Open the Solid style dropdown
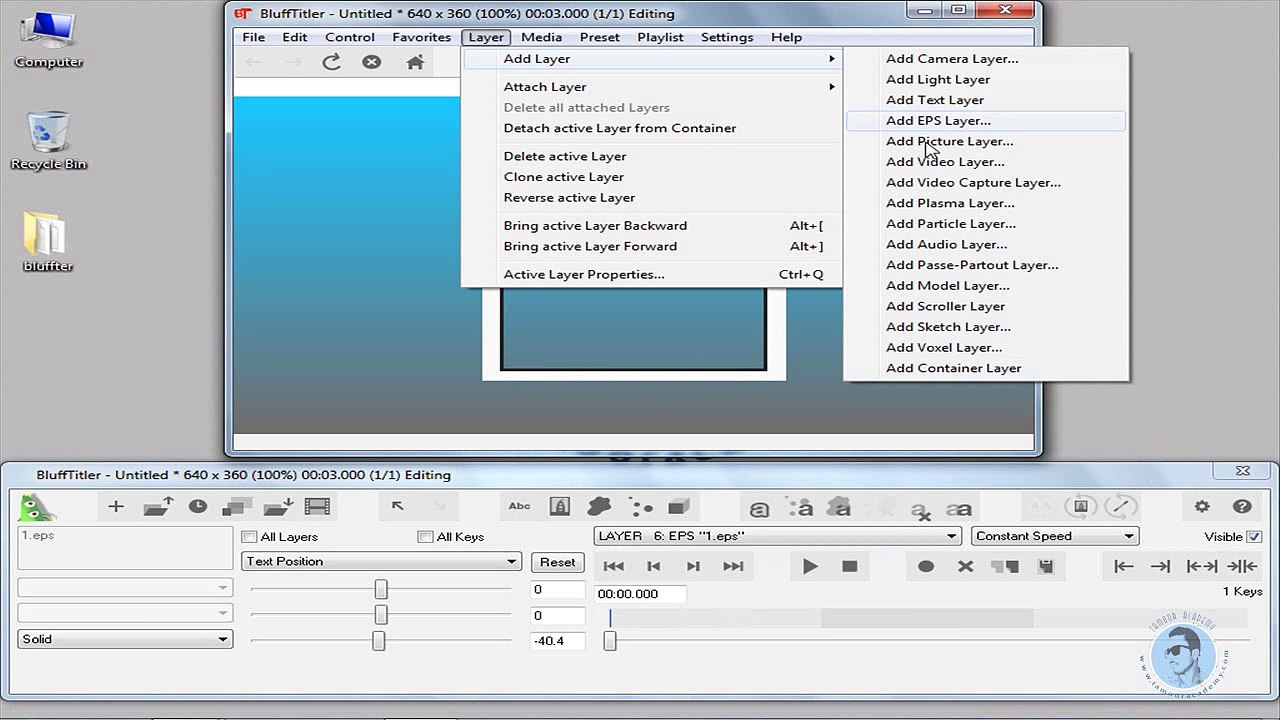This screenshot has height=720, width=1280. point(125,639)
